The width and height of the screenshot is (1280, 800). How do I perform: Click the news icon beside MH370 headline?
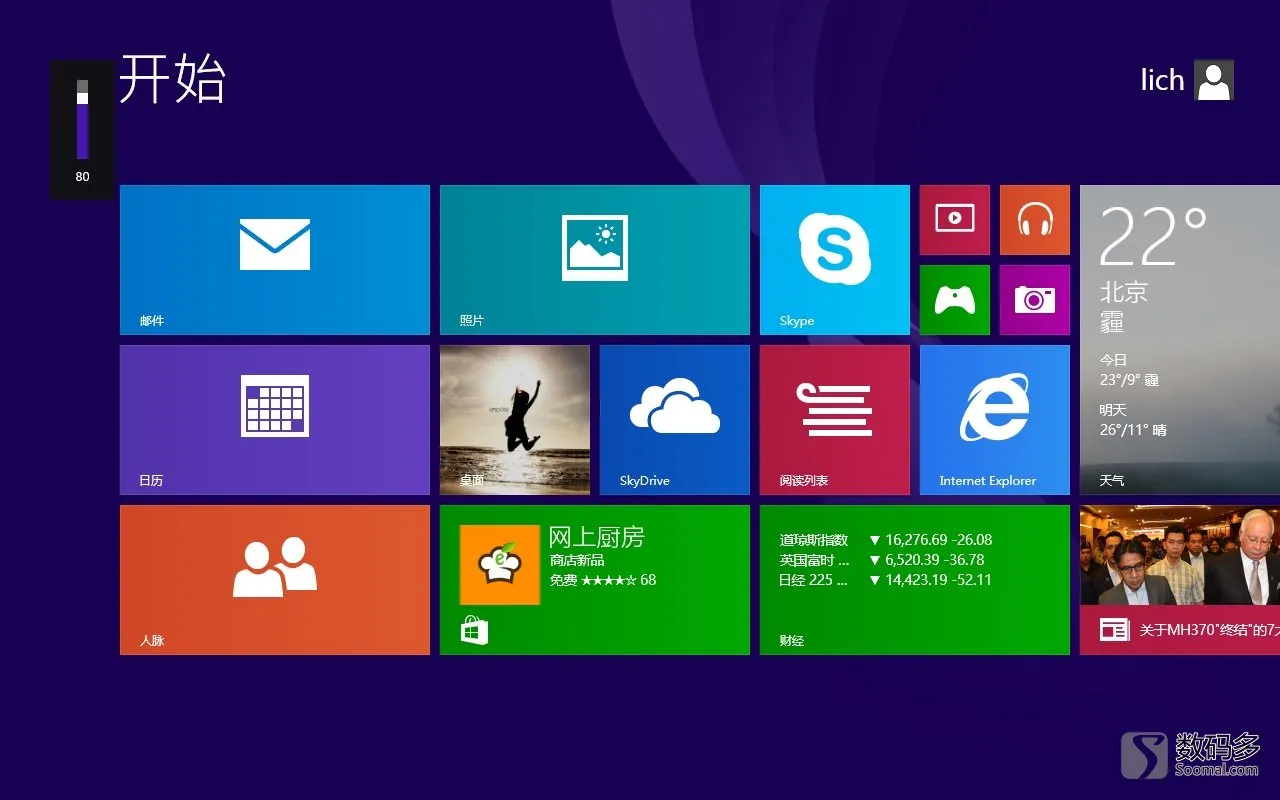[x=1114, y=630]
